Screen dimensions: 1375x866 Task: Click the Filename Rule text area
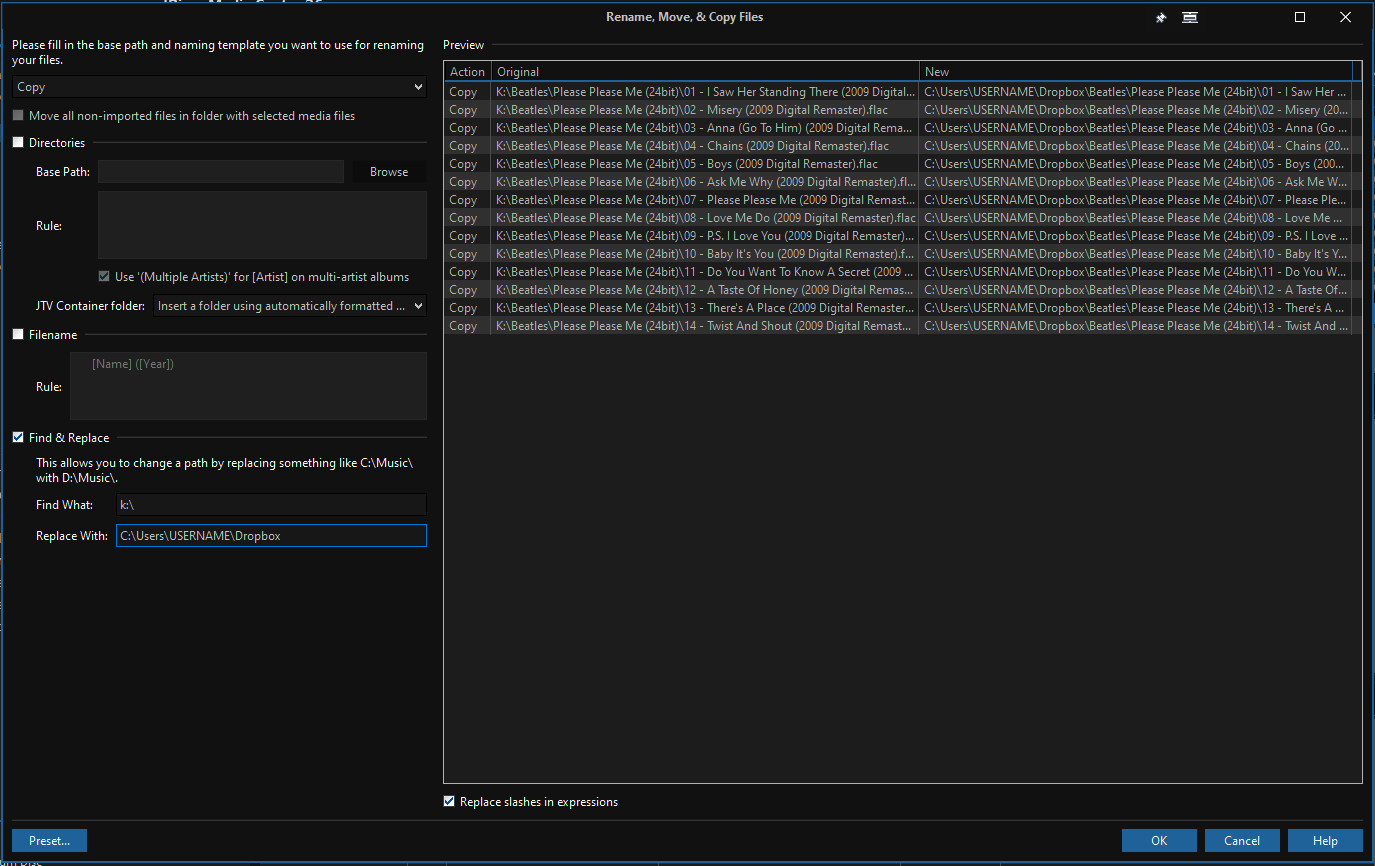[248, 386]
